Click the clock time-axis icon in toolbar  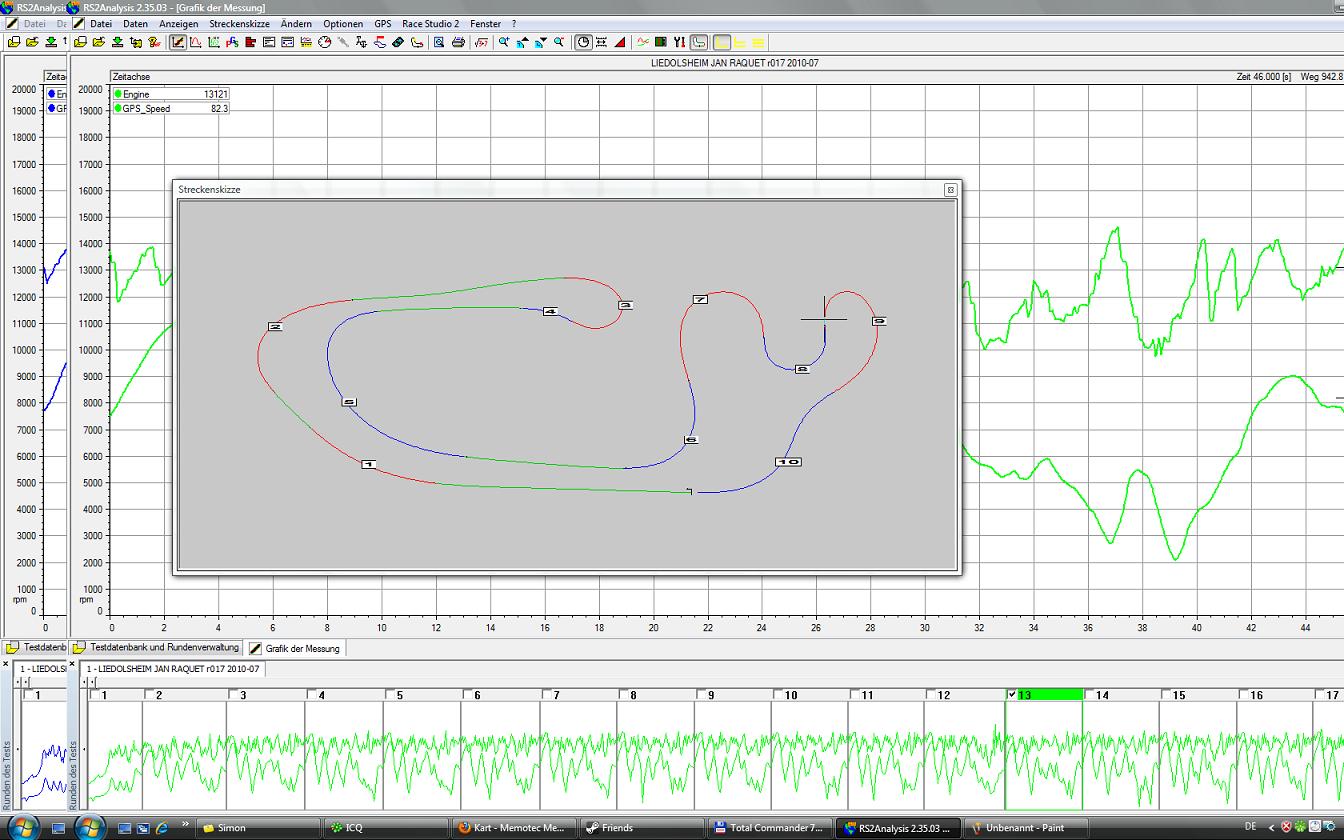coord(583,42)
